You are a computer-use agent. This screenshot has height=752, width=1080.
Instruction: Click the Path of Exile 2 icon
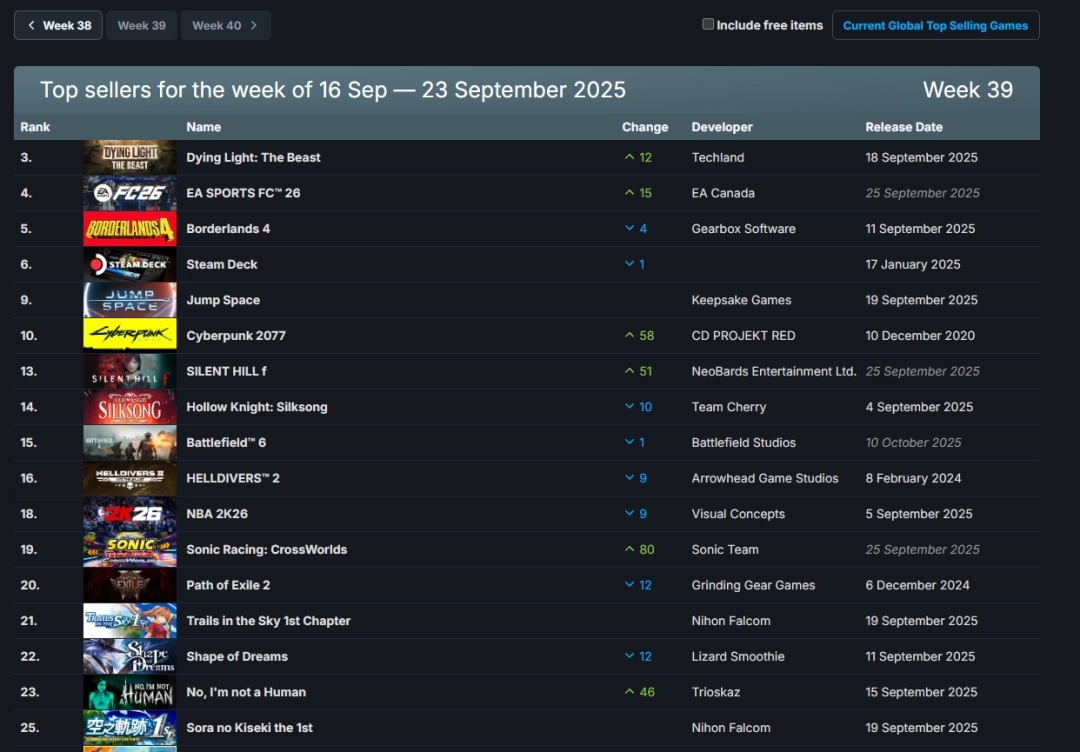click(x=130, y=585)
